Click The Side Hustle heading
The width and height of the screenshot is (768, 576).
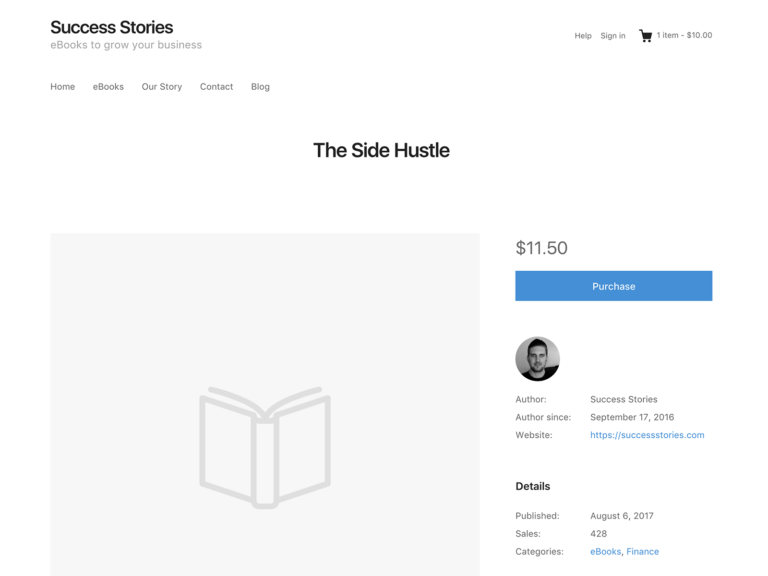point(381,150)
